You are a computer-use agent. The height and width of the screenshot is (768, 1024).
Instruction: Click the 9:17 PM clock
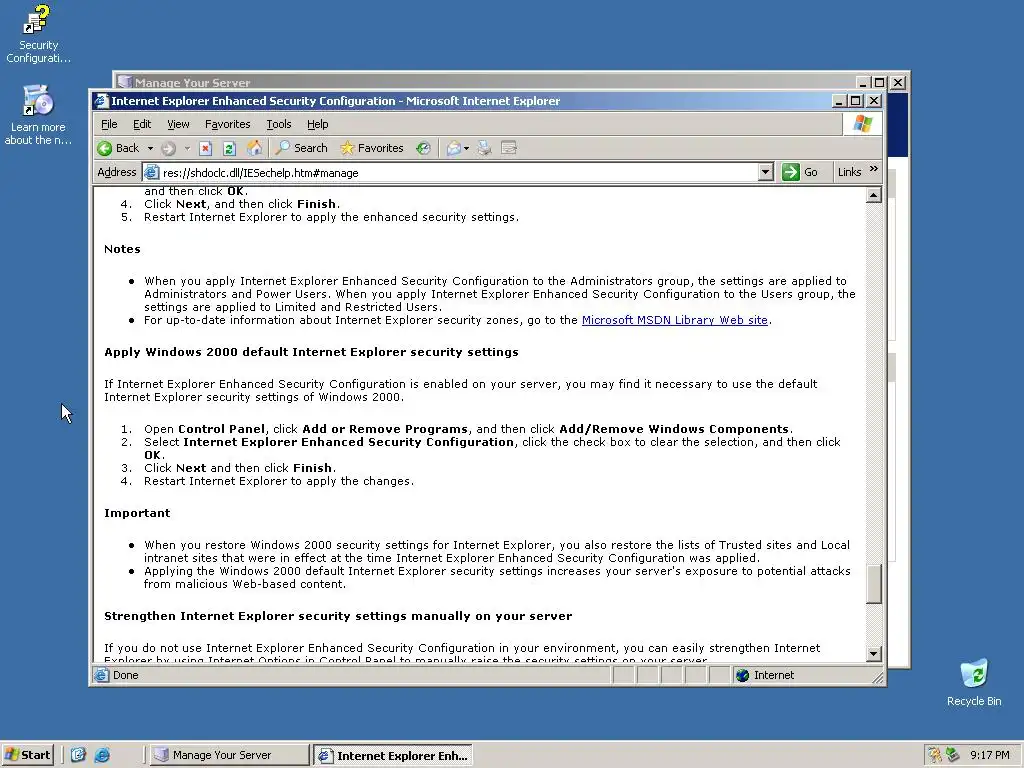click(989, 755)
